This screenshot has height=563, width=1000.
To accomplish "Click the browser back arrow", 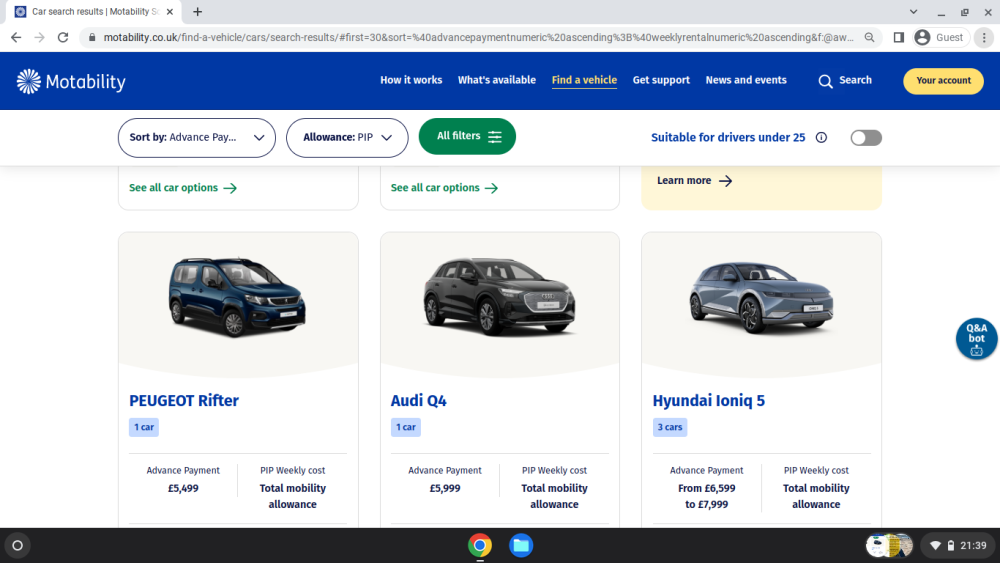I will (x=16, y=38).
